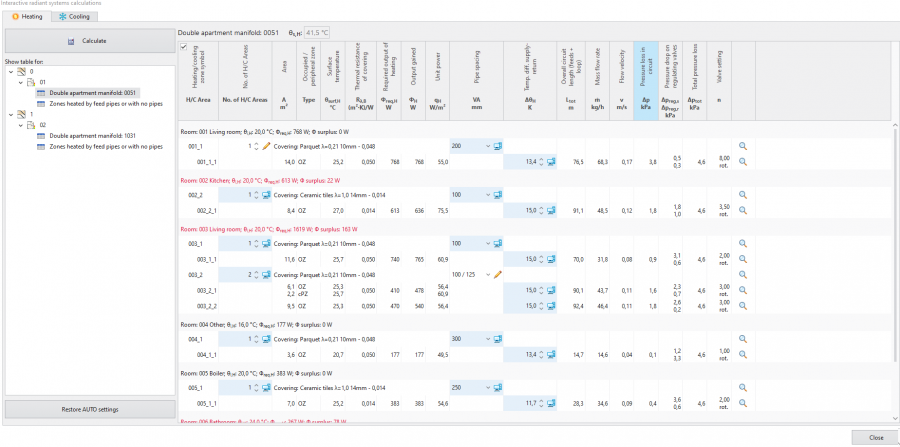Select the Heating tab
900x447 pixels.
(27, 17)
